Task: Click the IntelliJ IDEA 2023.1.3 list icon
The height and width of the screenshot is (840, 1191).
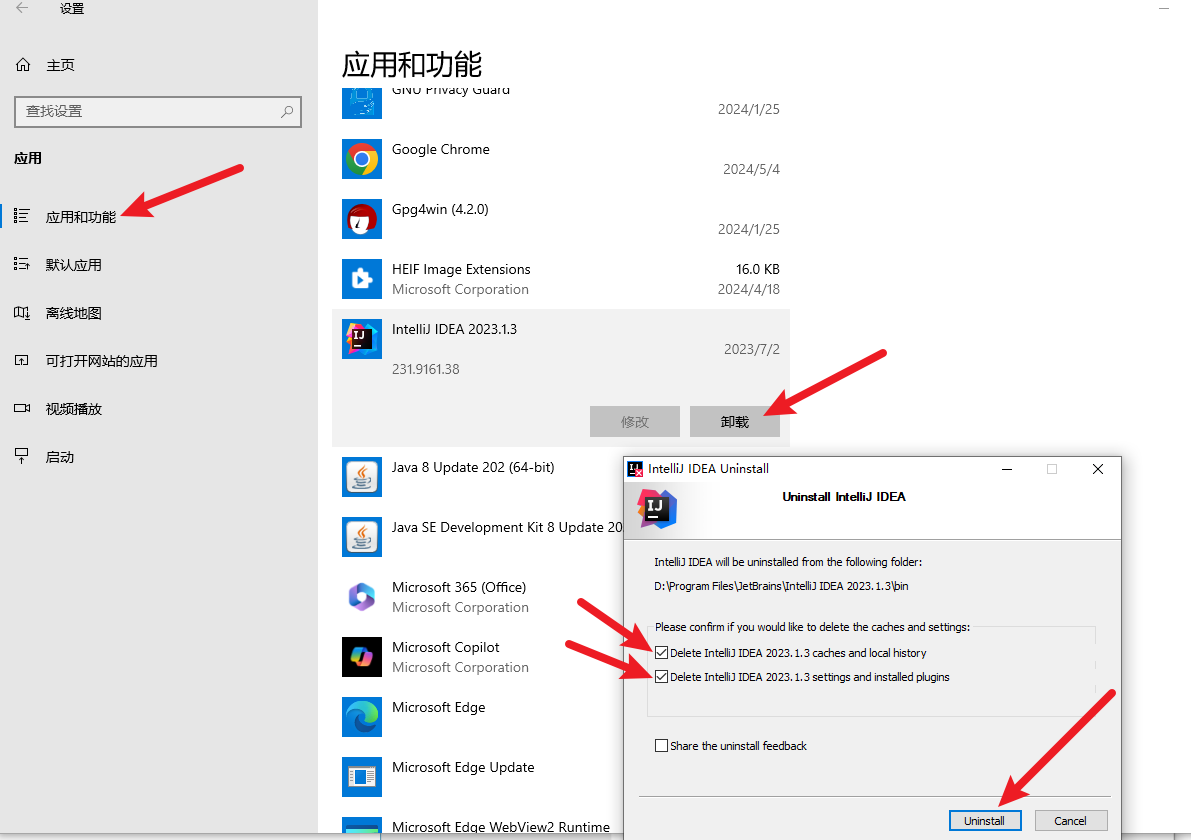Action: point(362,339)
